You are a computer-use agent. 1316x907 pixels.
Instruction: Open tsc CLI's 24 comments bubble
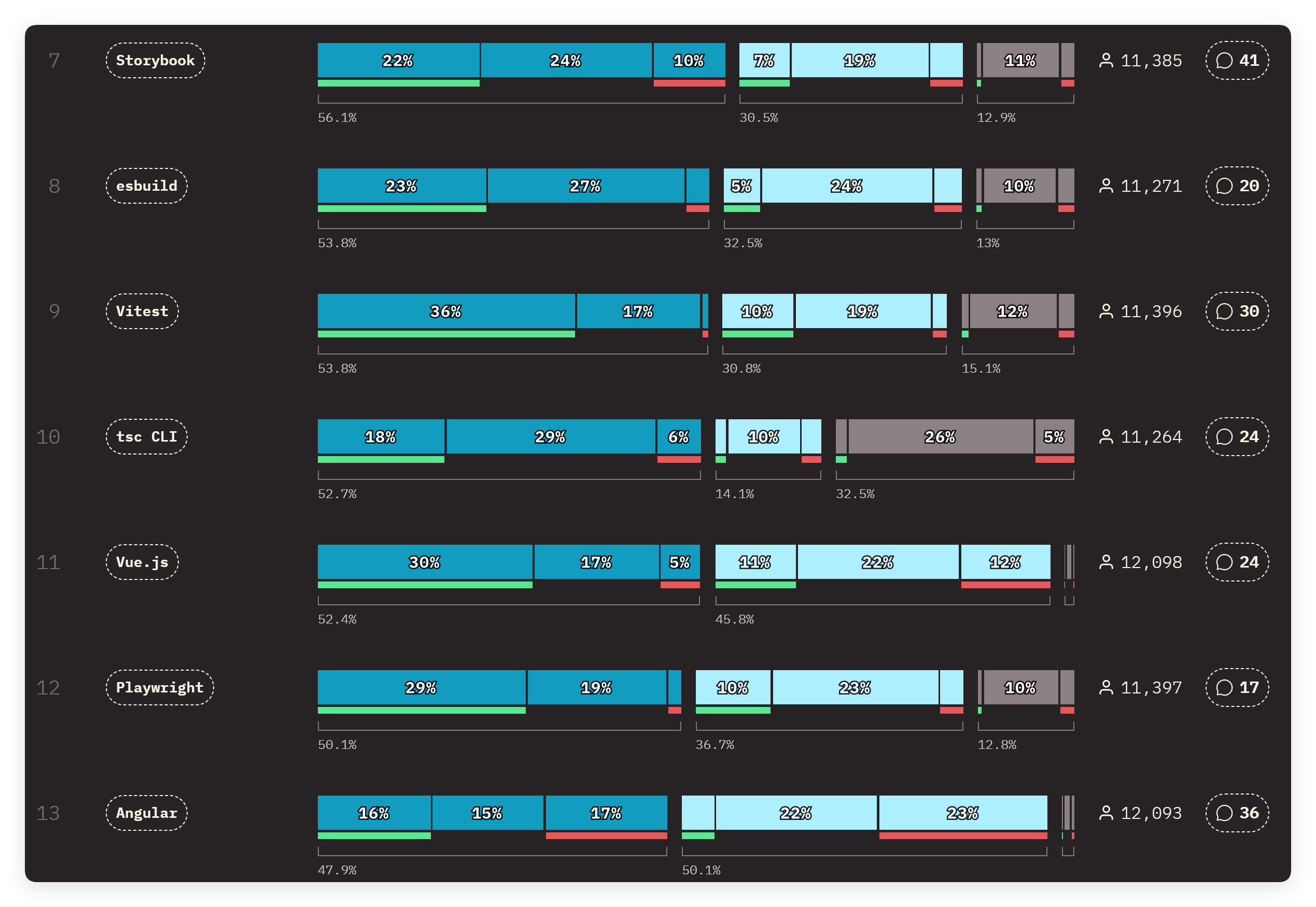pyautogui.click(x=1237, y=436)
